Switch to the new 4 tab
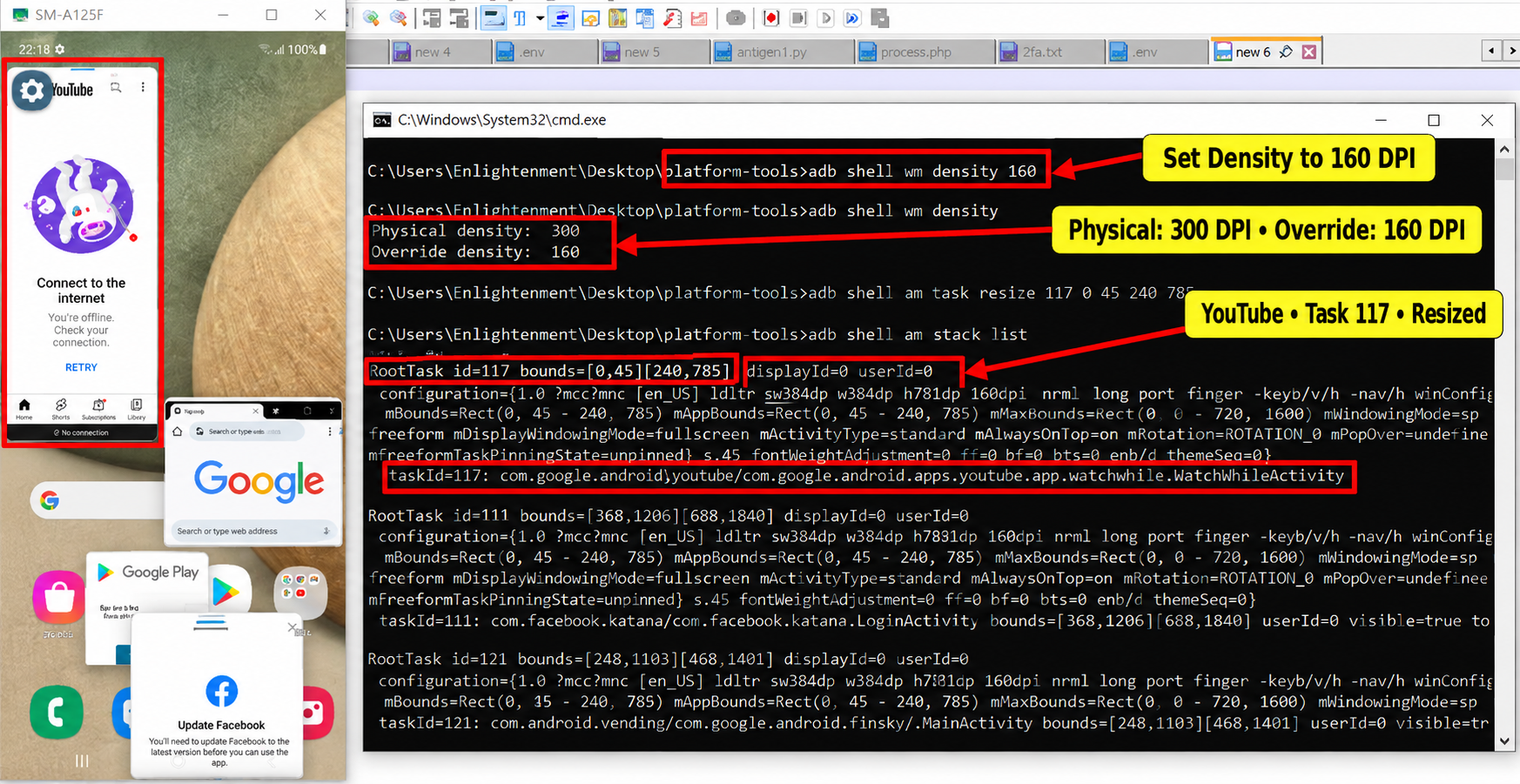The width and height of the screenshot is (1520, 784). 440,52
